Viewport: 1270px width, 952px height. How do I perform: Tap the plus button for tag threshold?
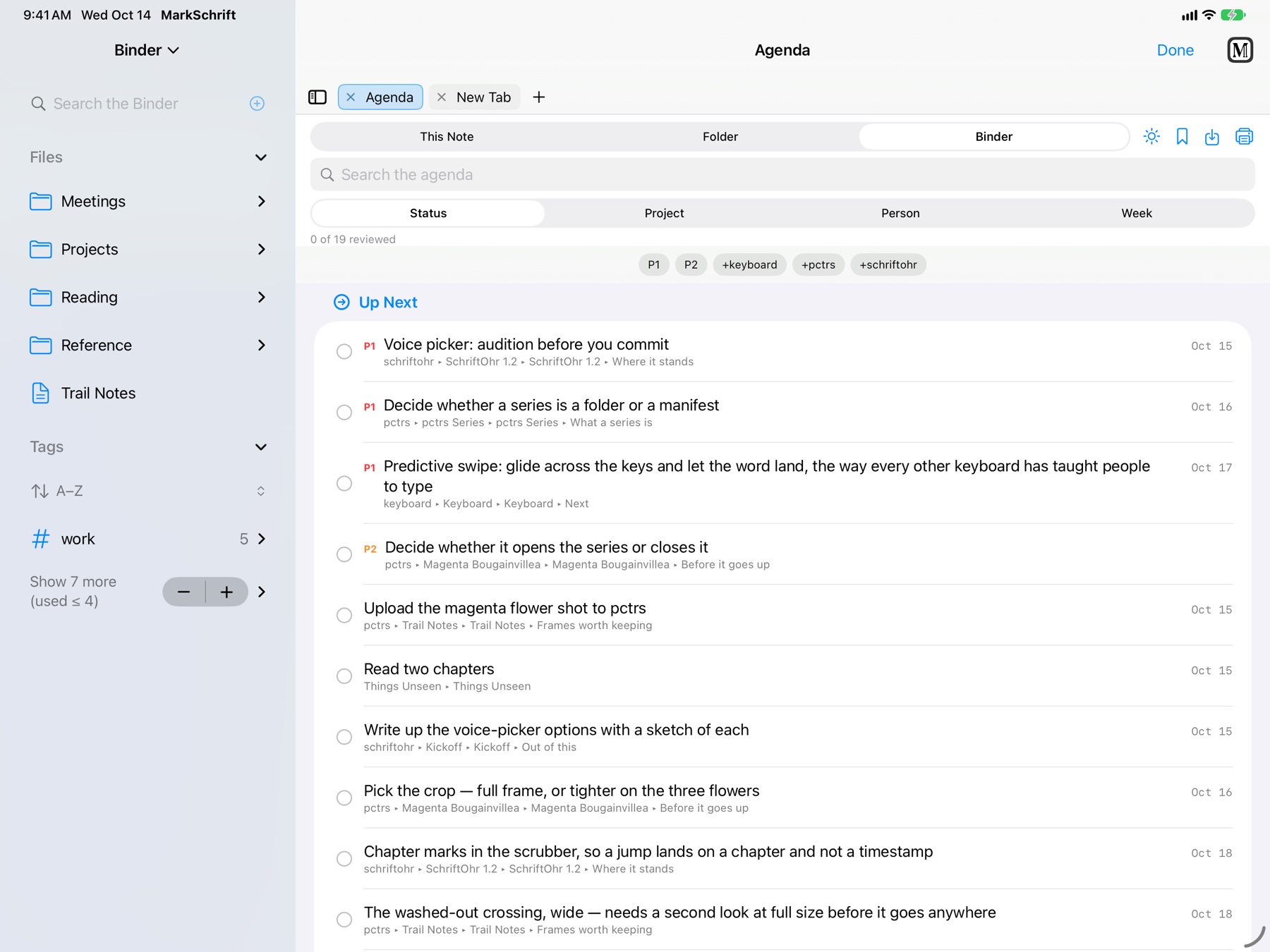226,592
